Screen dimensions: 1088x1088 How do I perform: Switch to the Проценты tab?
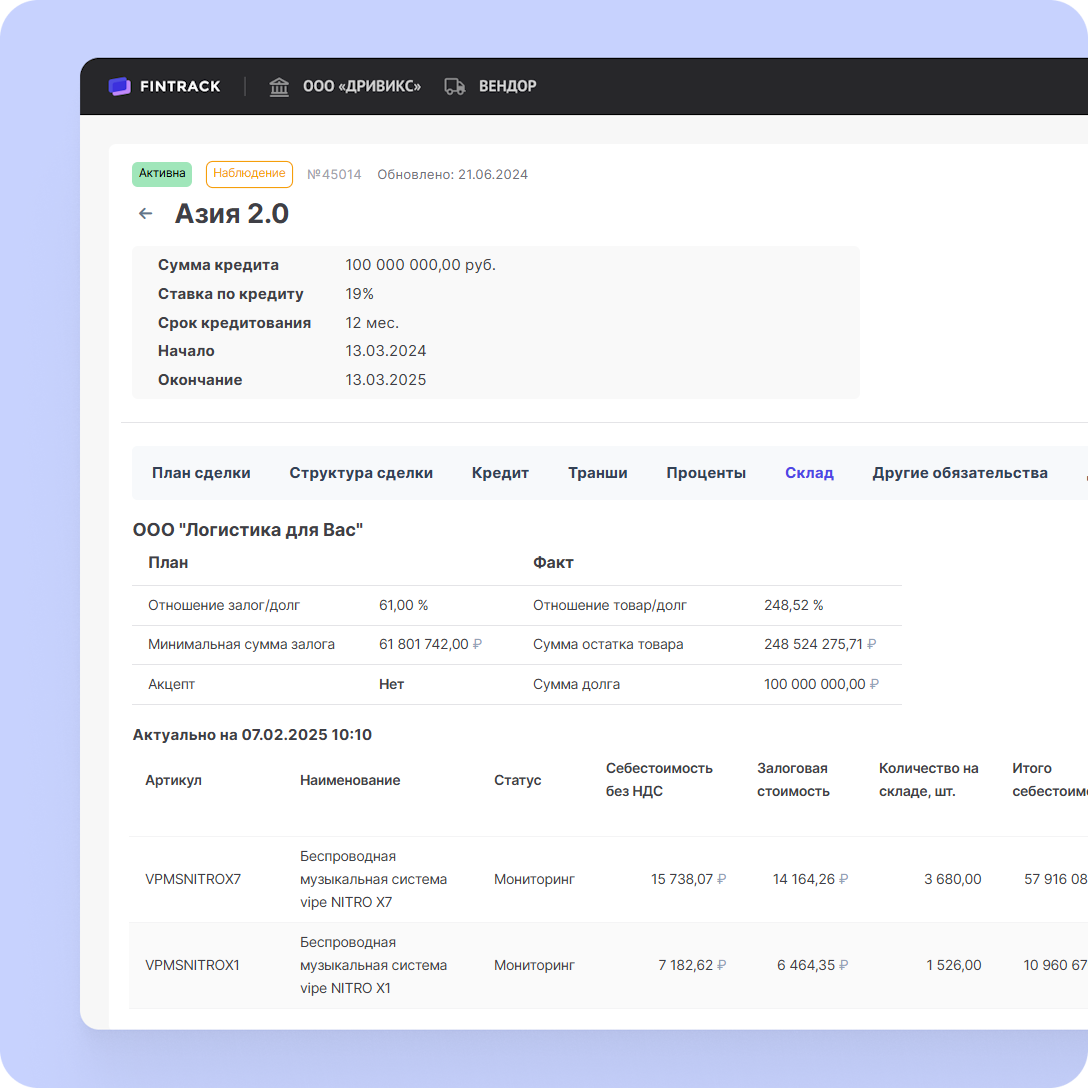(706, 473)
